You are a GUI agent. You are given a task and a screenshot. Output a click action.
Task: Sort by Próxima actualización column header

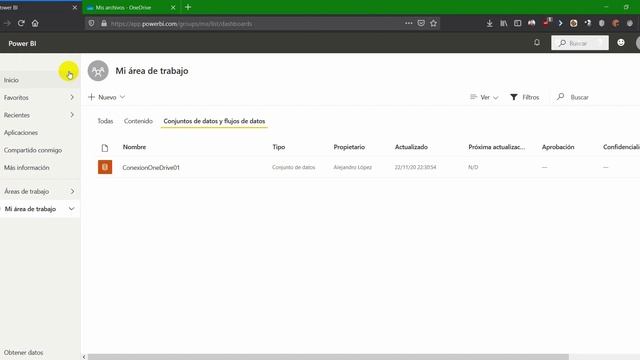click(496, 147)
